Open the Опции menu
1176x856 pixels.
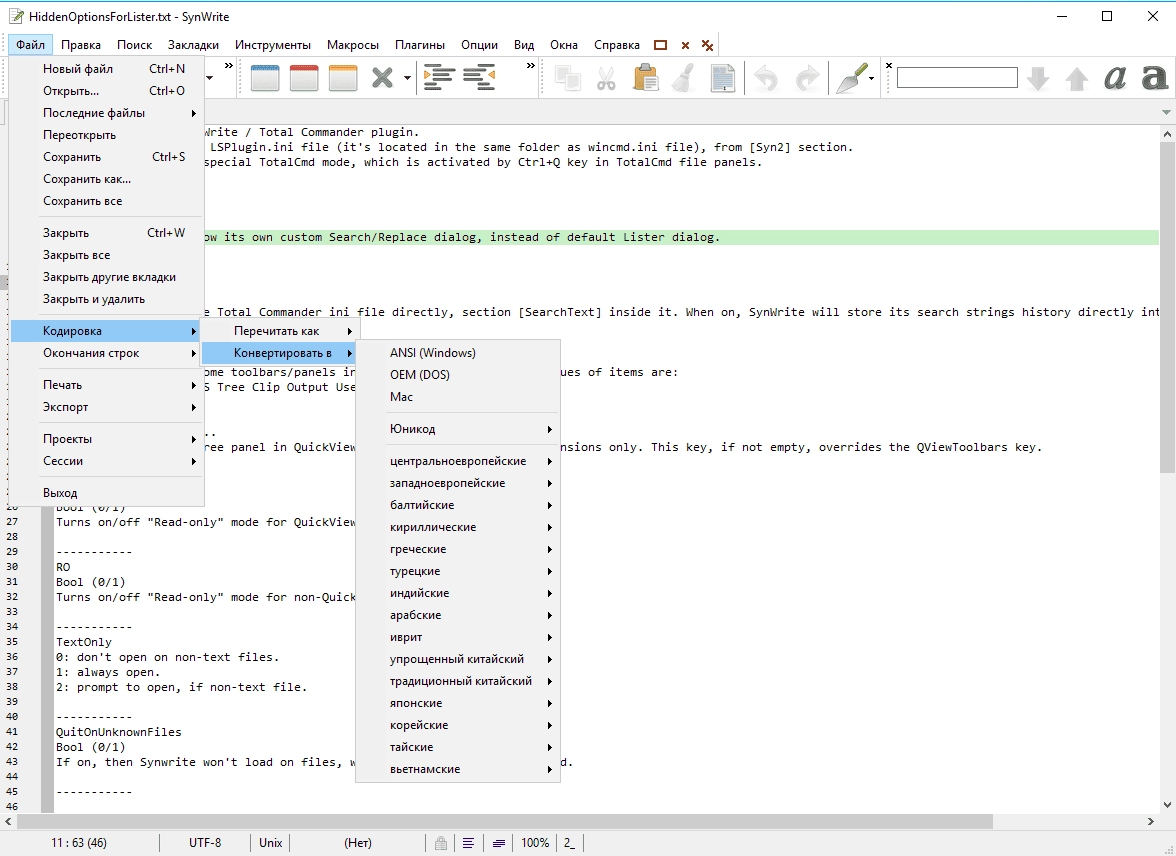(479, 45)
